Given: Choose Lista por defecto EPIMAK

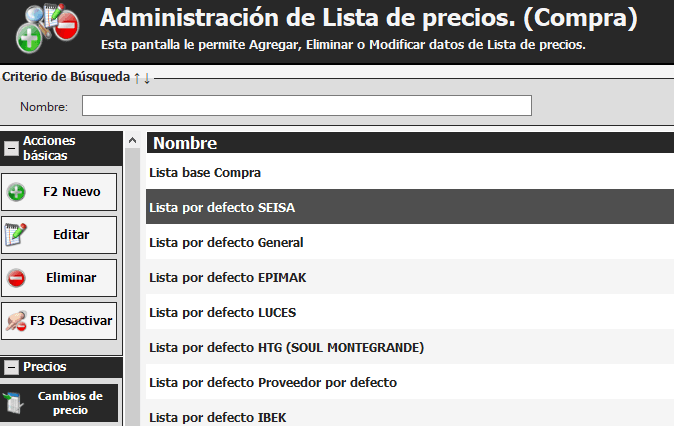Looking at the screenshot, I should (x=227, y=277).
